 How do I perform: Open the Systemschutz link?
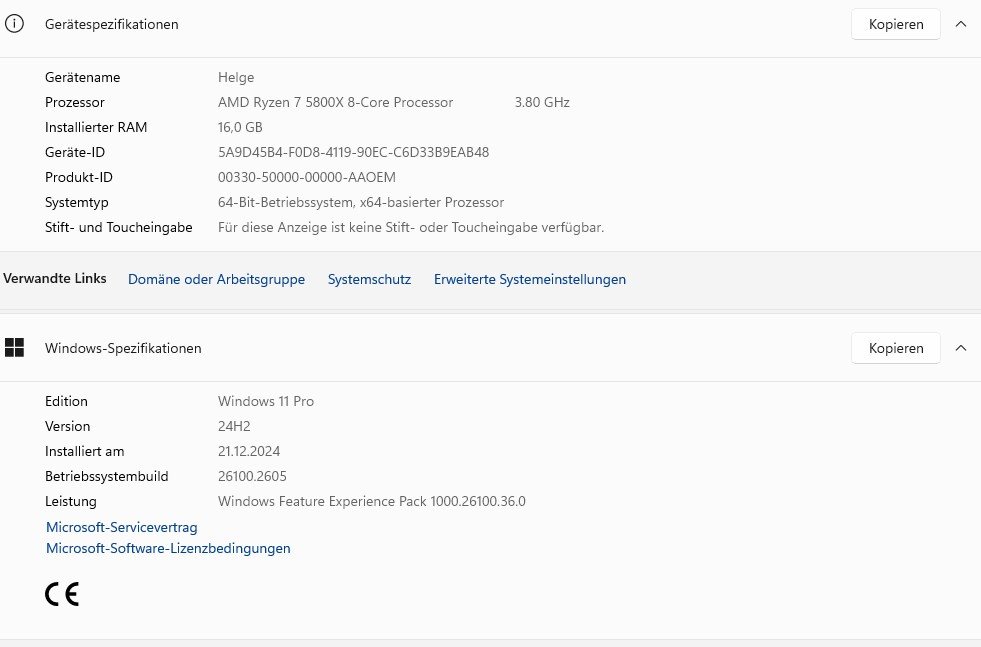pyautogui.click(x=369, y=279)
